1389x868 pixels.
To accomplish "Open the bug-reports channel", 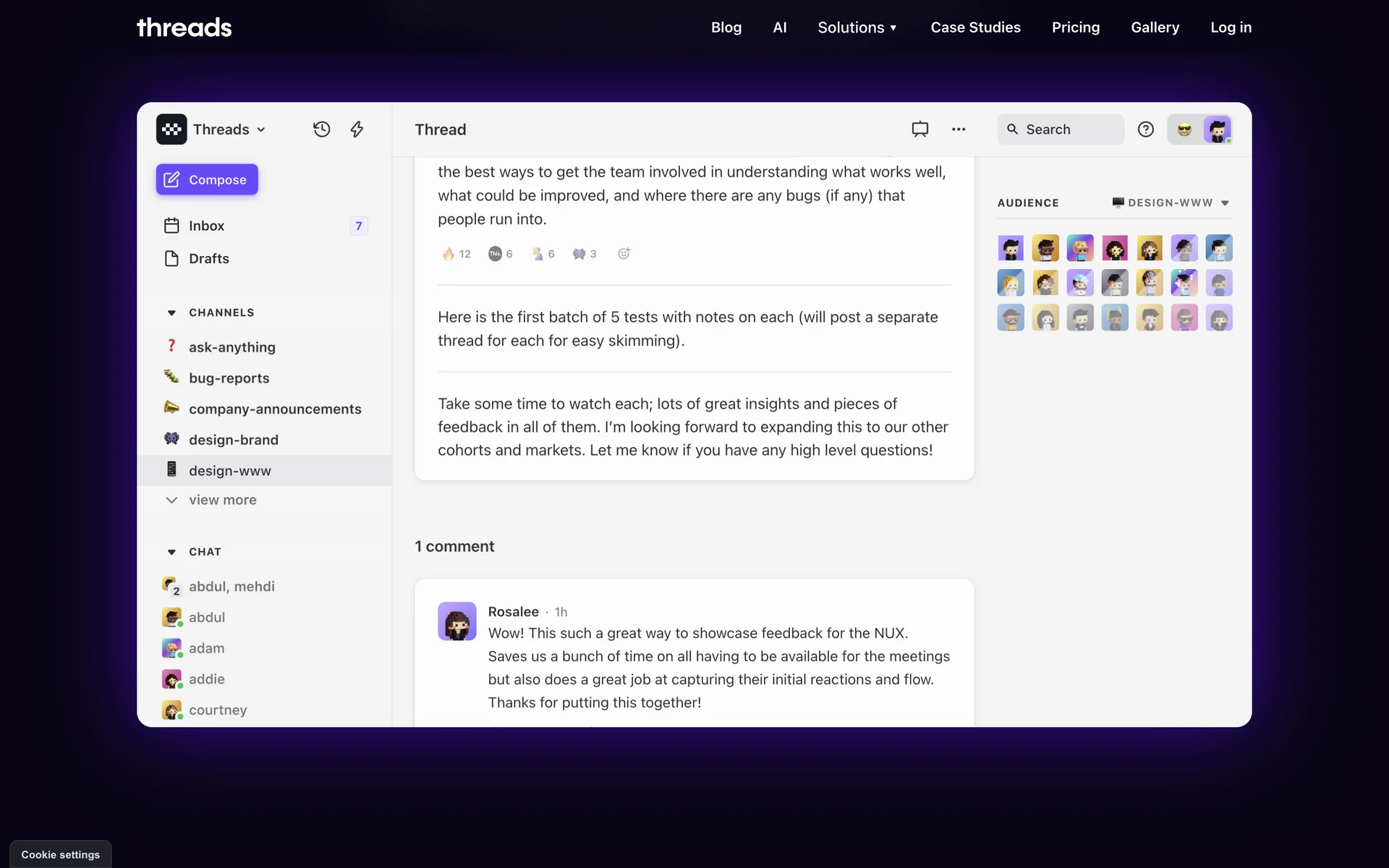I will point(229,378).
